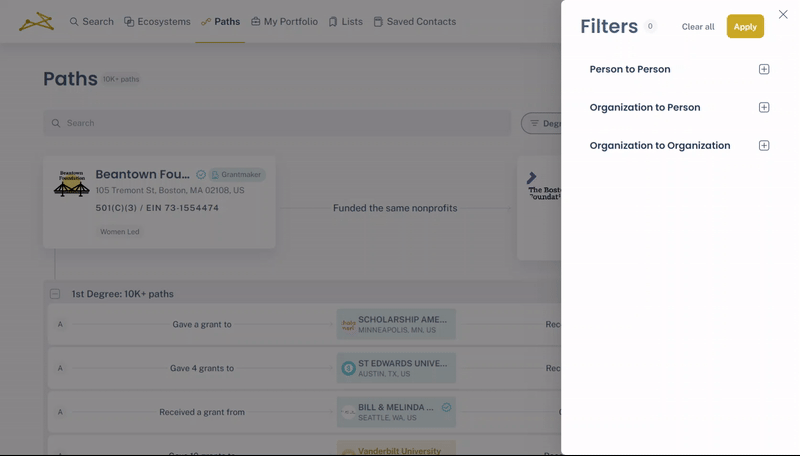
Task: Click the Organization to Organization label
Action: [x=660, y=146]
